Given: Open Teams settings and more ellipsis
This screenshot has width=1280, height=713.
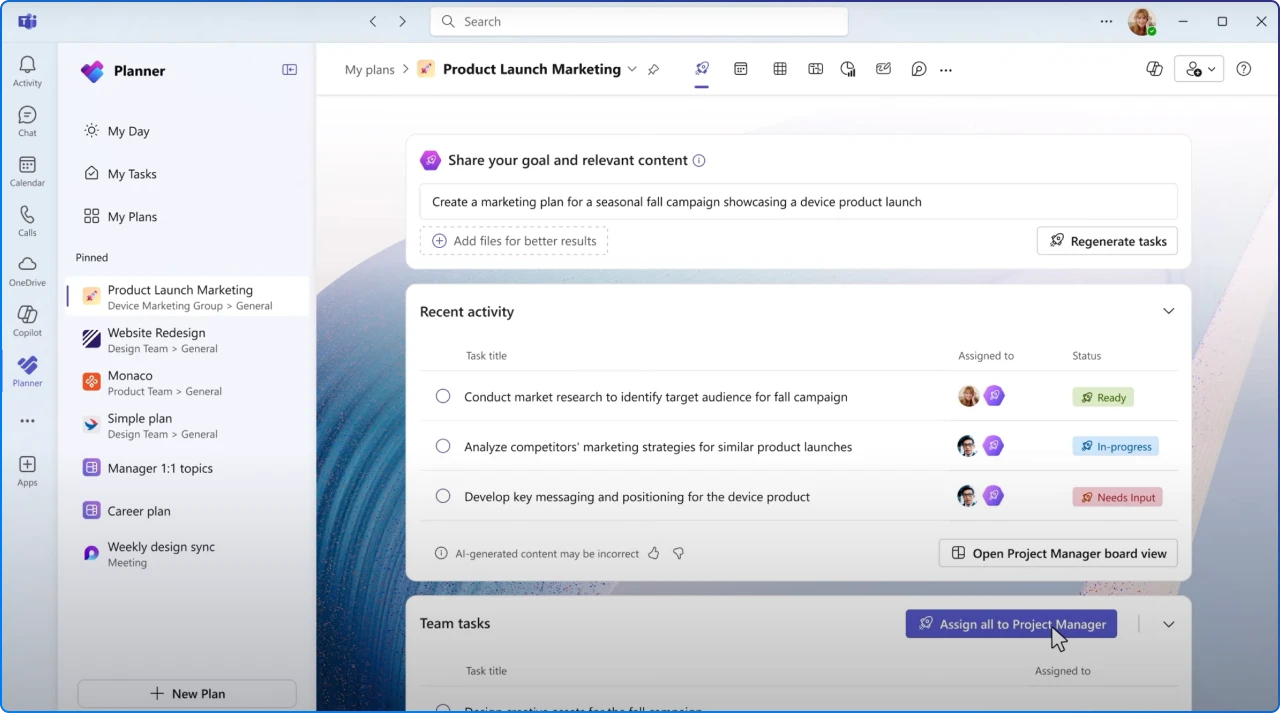Looking at the screenshot, I should [x=1106, y=21].
